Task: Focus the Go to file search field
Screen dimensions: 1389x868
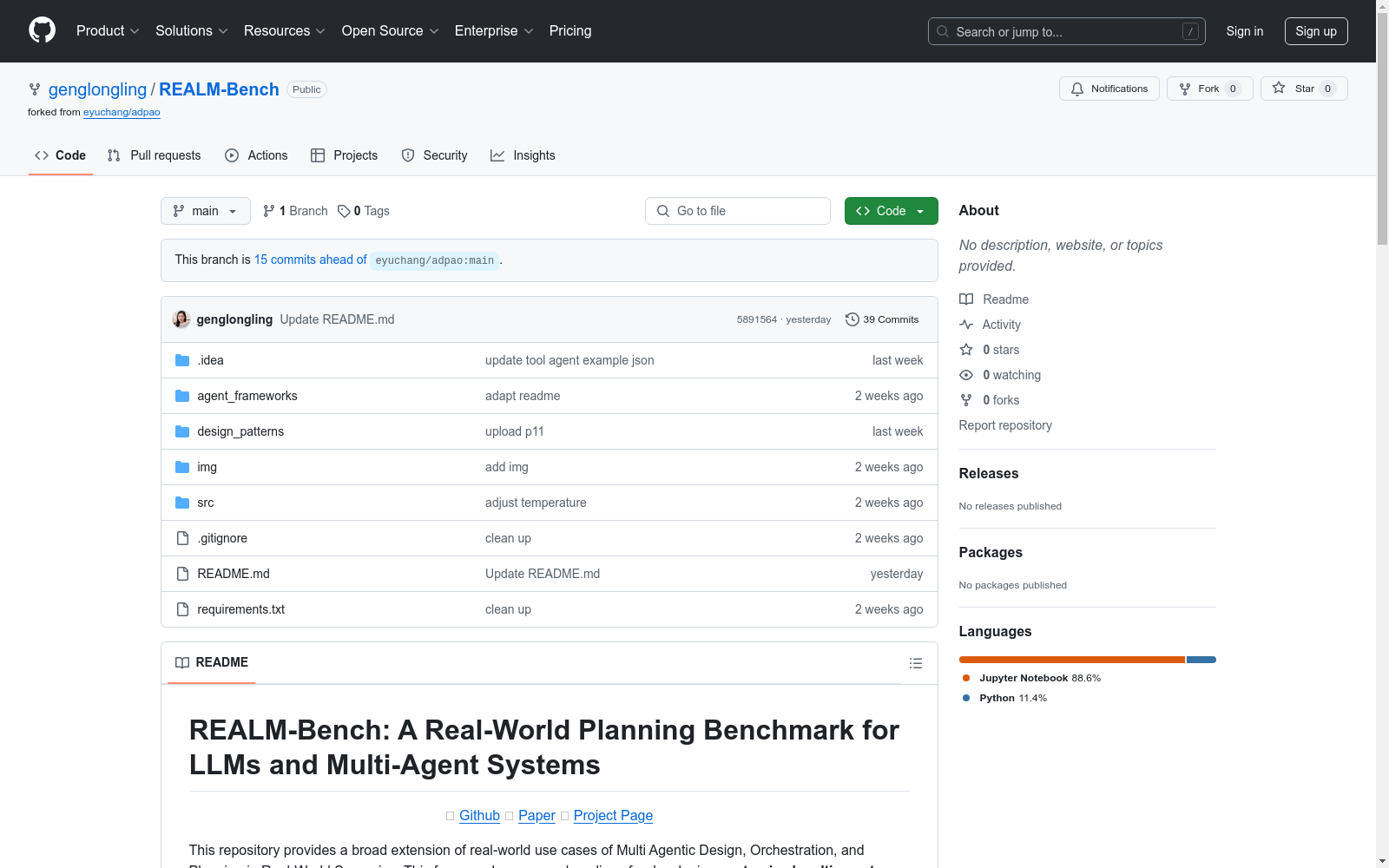Action: (x=738, y=211)
